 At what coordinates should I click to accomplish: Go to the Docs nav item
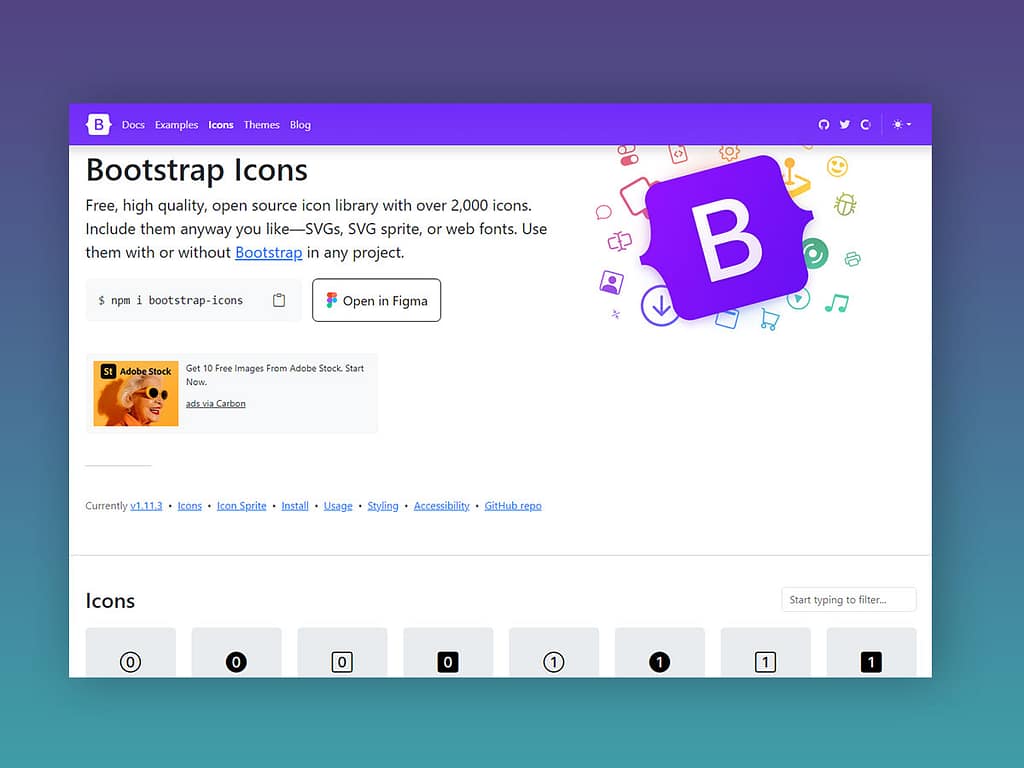coord(133,125)
